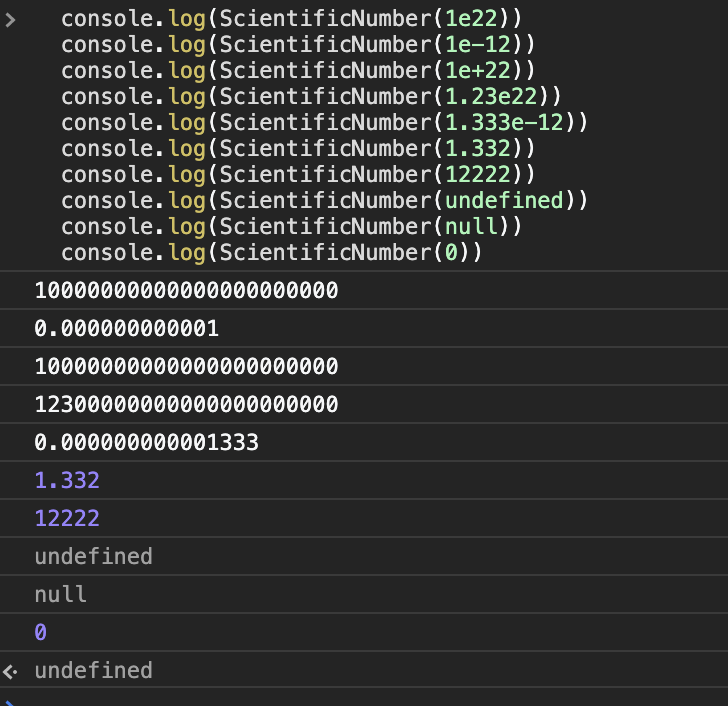This screenshot has height=706, width=728.
Task: Click the return value arrow icon
Action: (x=10, y=671)
